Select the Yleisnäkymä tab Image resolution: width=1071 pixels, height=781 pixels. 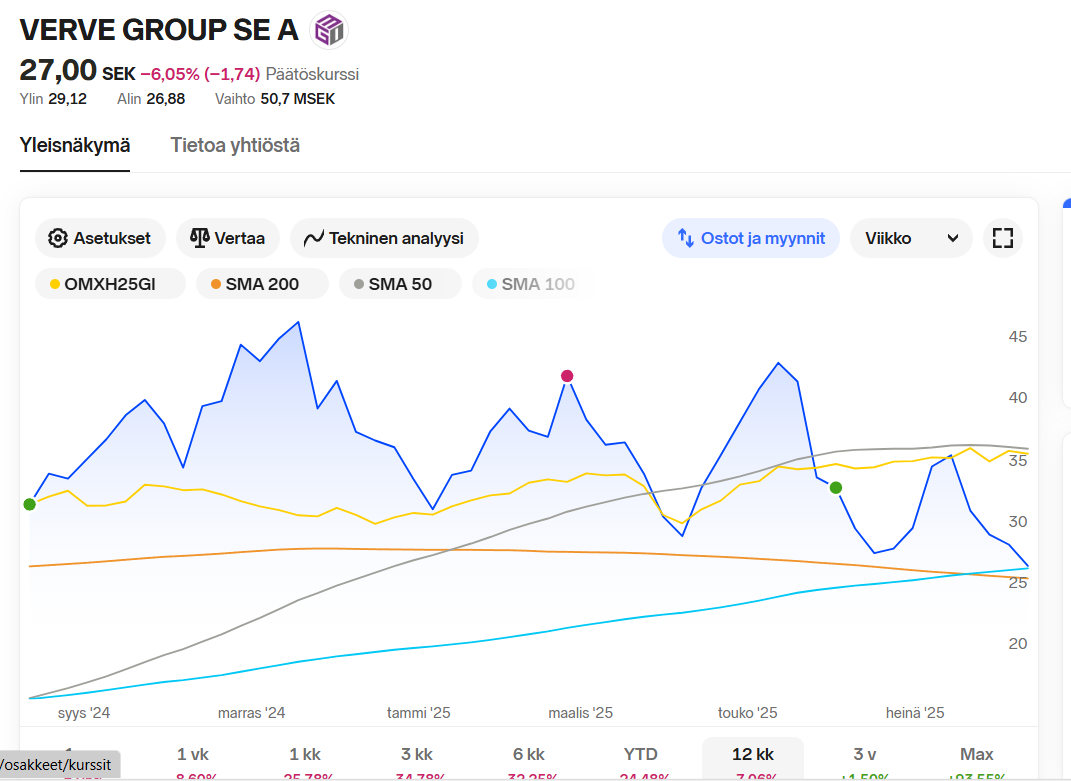coord(75,145)
